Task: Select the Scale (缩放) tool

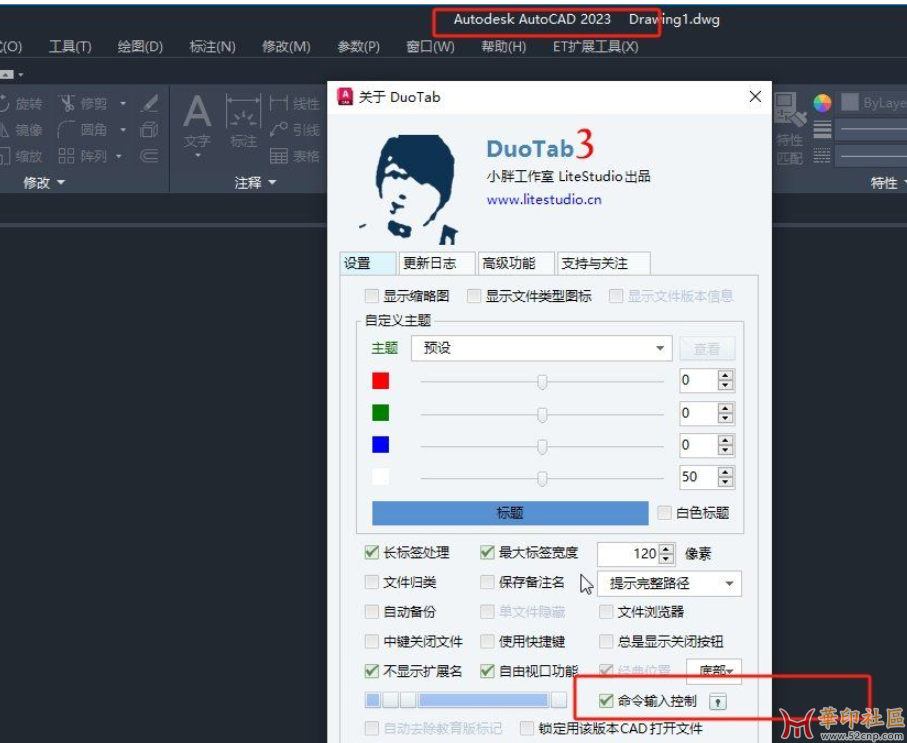Action: 21,156
